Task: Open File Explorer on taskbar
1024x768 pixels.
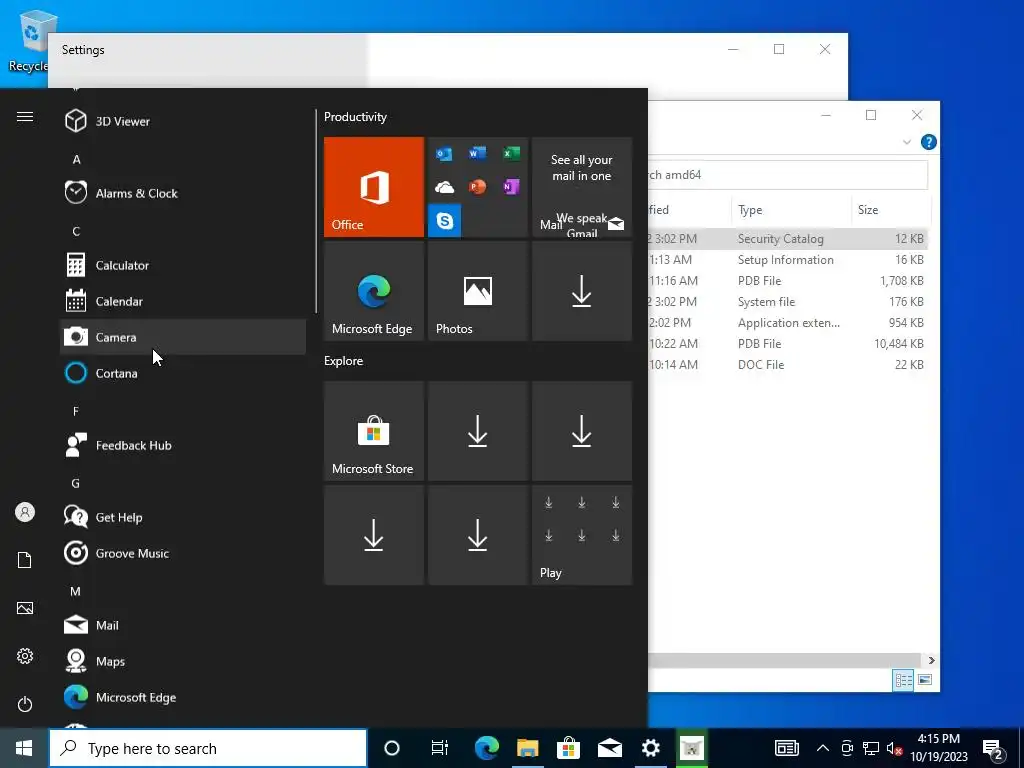Action: point(528,748)
